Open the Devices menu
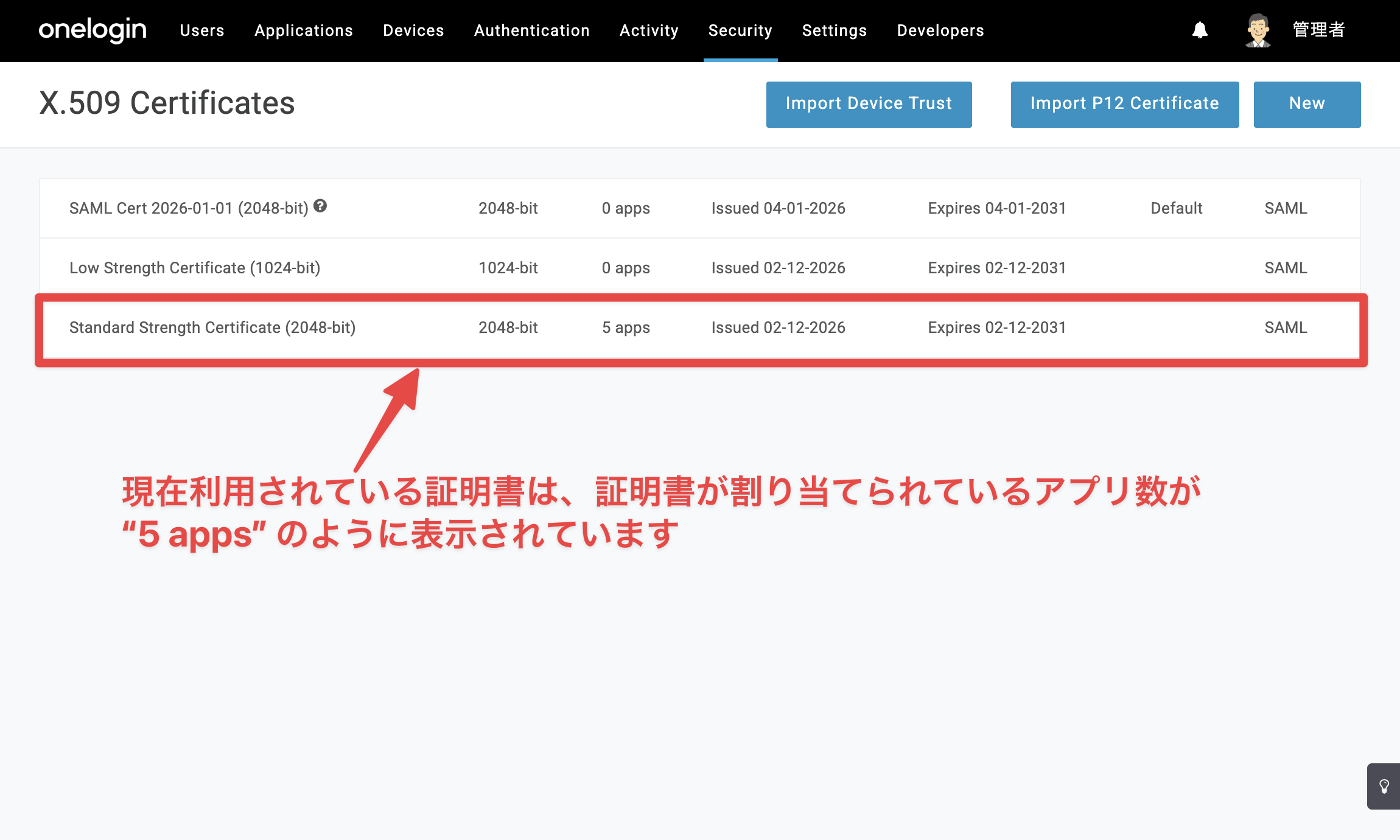This screenshot has width=1400, height=840. (413, 30)
